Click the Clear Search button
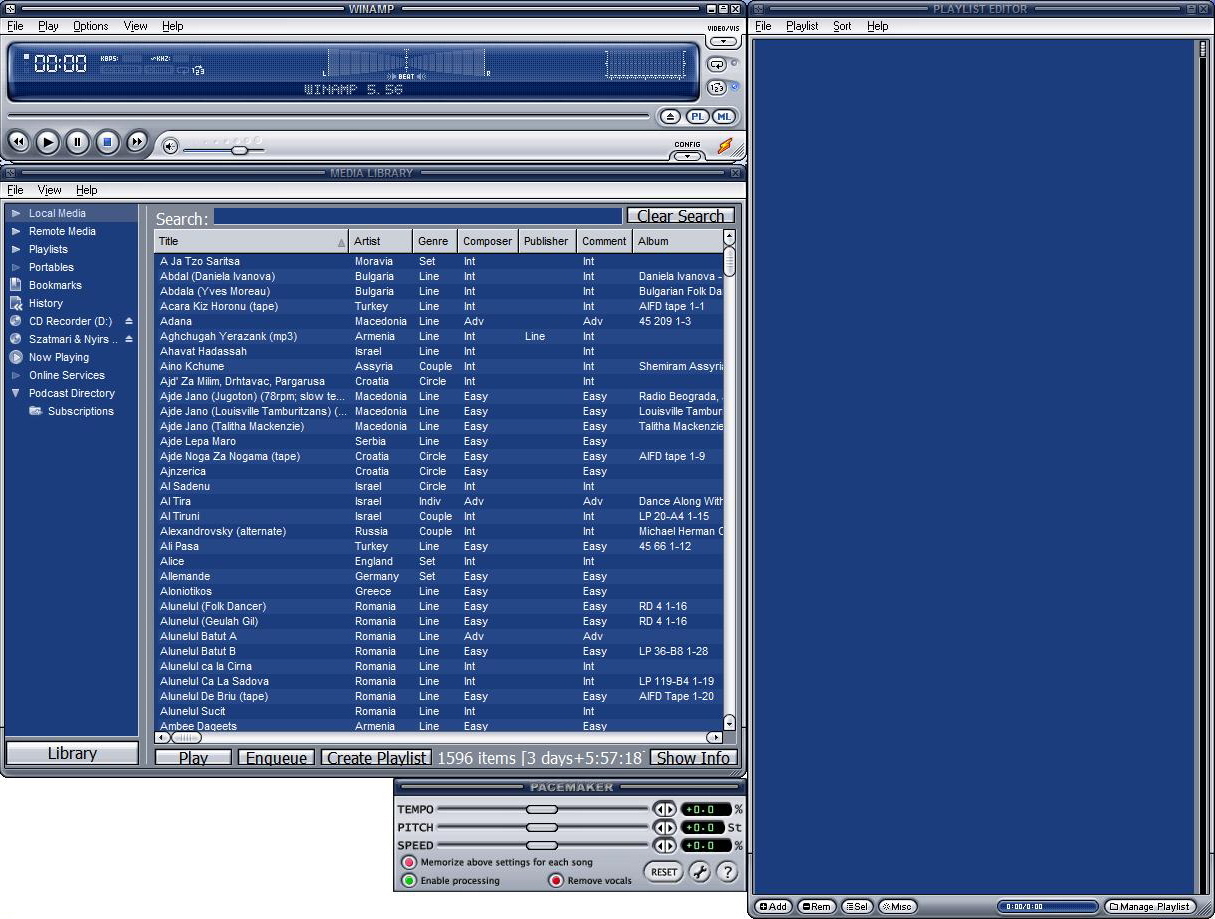This screenshot has width=1215, height=919. (680, 215)
